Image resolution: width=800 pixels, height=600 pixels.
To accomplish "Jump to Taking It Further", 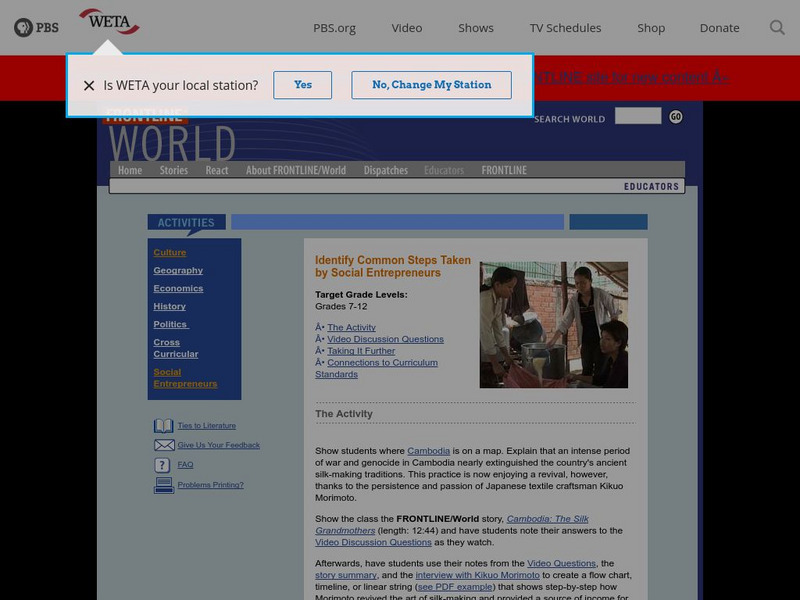I will point(361,351).
